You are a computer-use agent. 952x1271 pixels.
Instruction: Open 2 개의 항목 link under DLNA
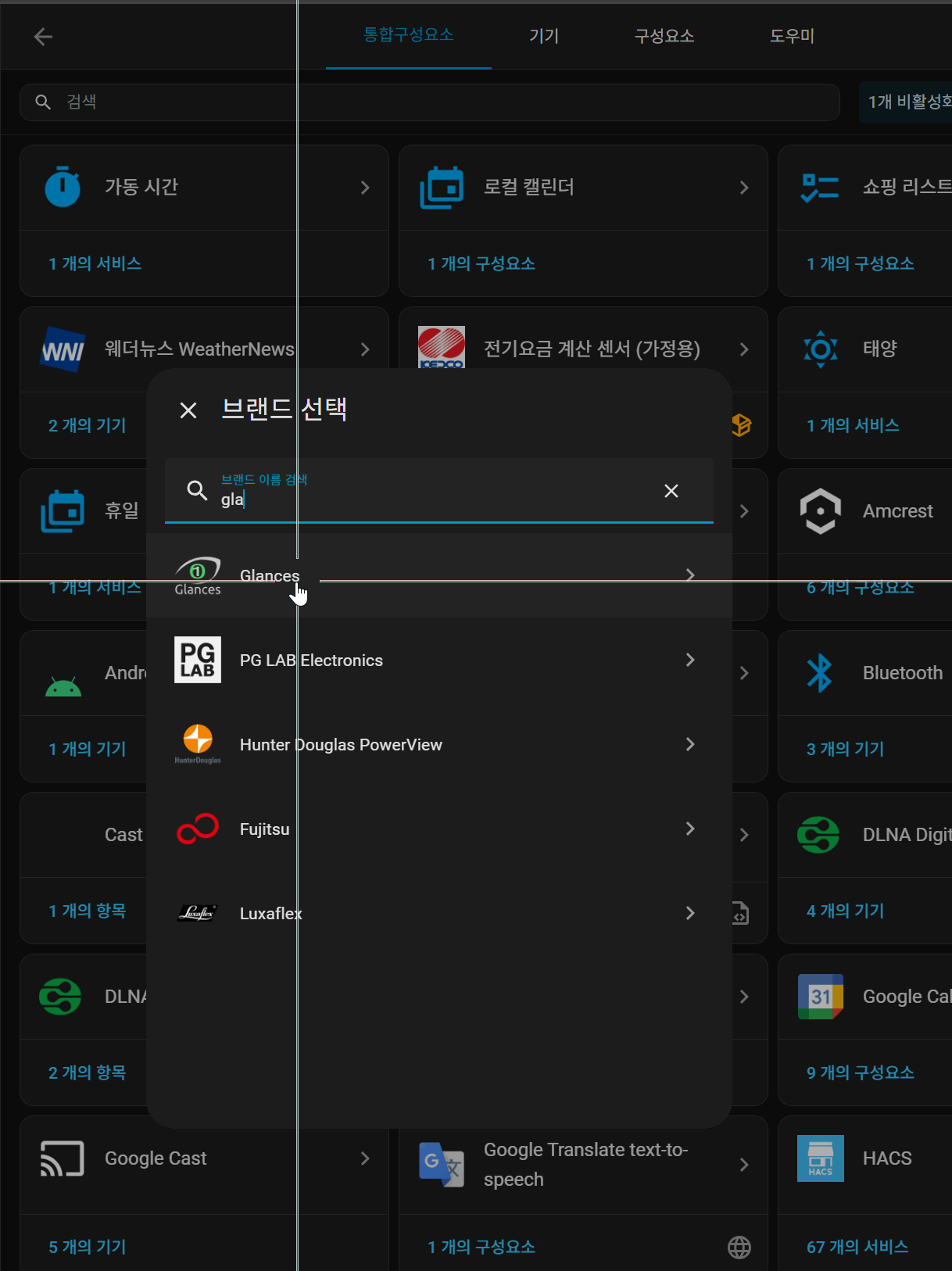[87, 1072]
